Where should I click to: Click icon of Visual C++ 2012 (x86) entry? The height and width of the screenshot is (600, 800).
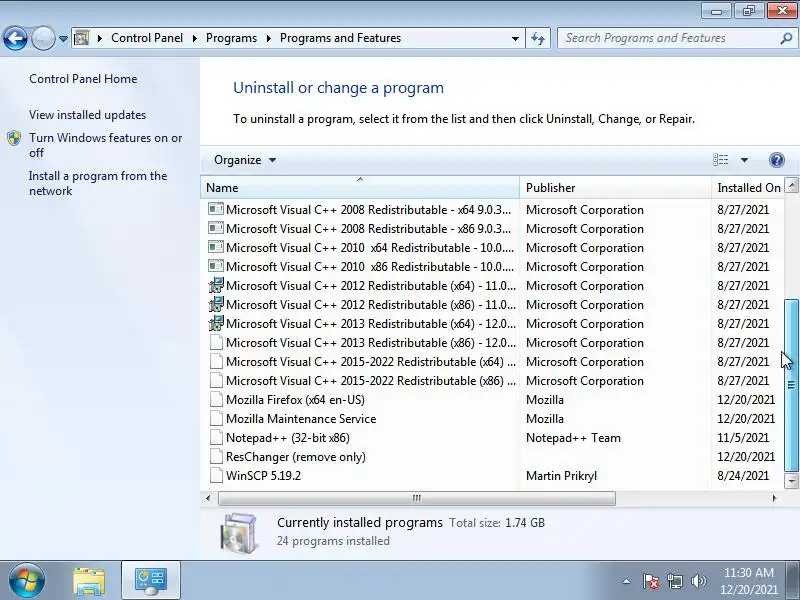pyautogui.click(x=216, y=304)
